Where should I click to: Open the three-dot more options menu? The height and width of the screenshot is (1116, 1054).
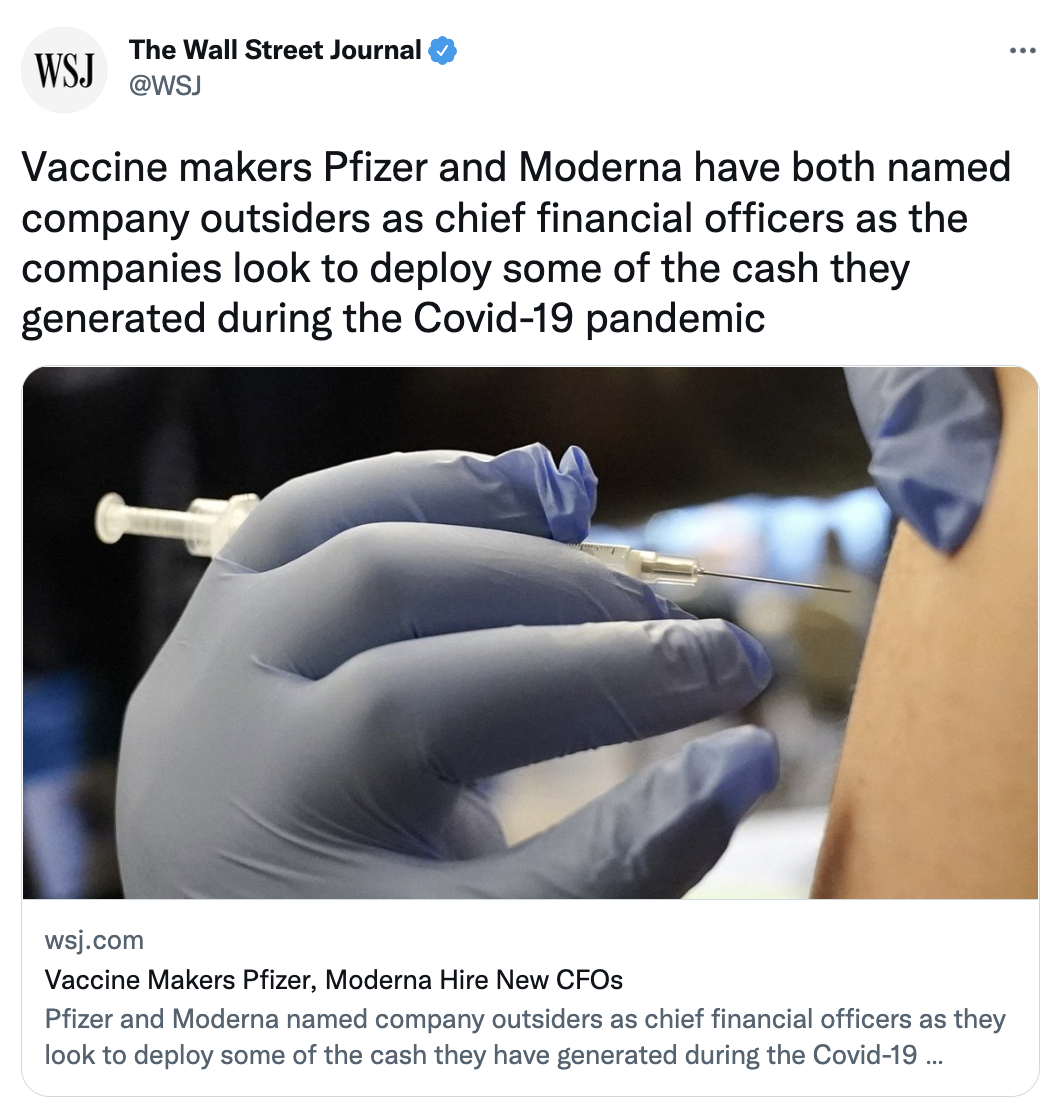pyautogui.click(x=1023, y=51)
